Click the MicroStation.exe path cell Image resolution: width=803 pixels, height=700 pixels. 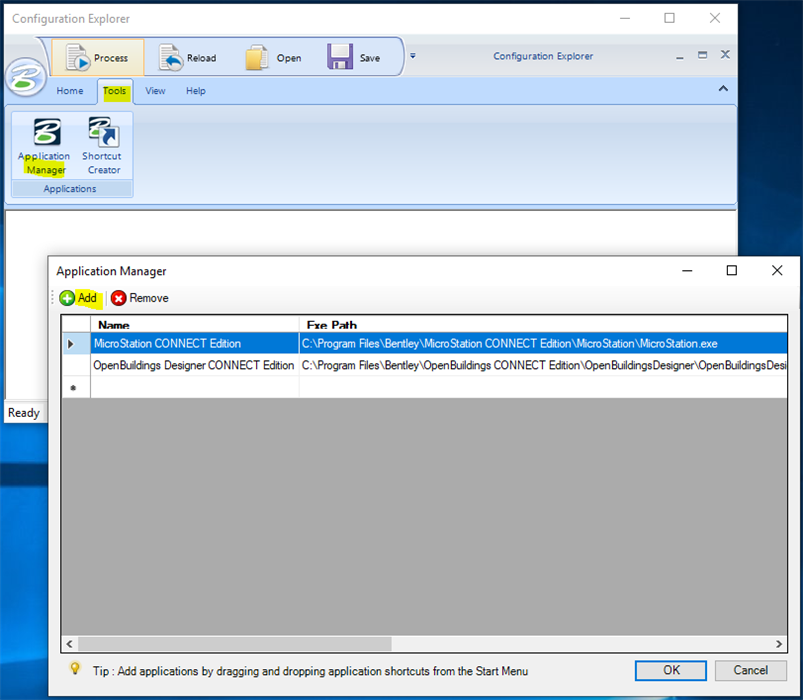pyautogui.click(x=543, y=344)
